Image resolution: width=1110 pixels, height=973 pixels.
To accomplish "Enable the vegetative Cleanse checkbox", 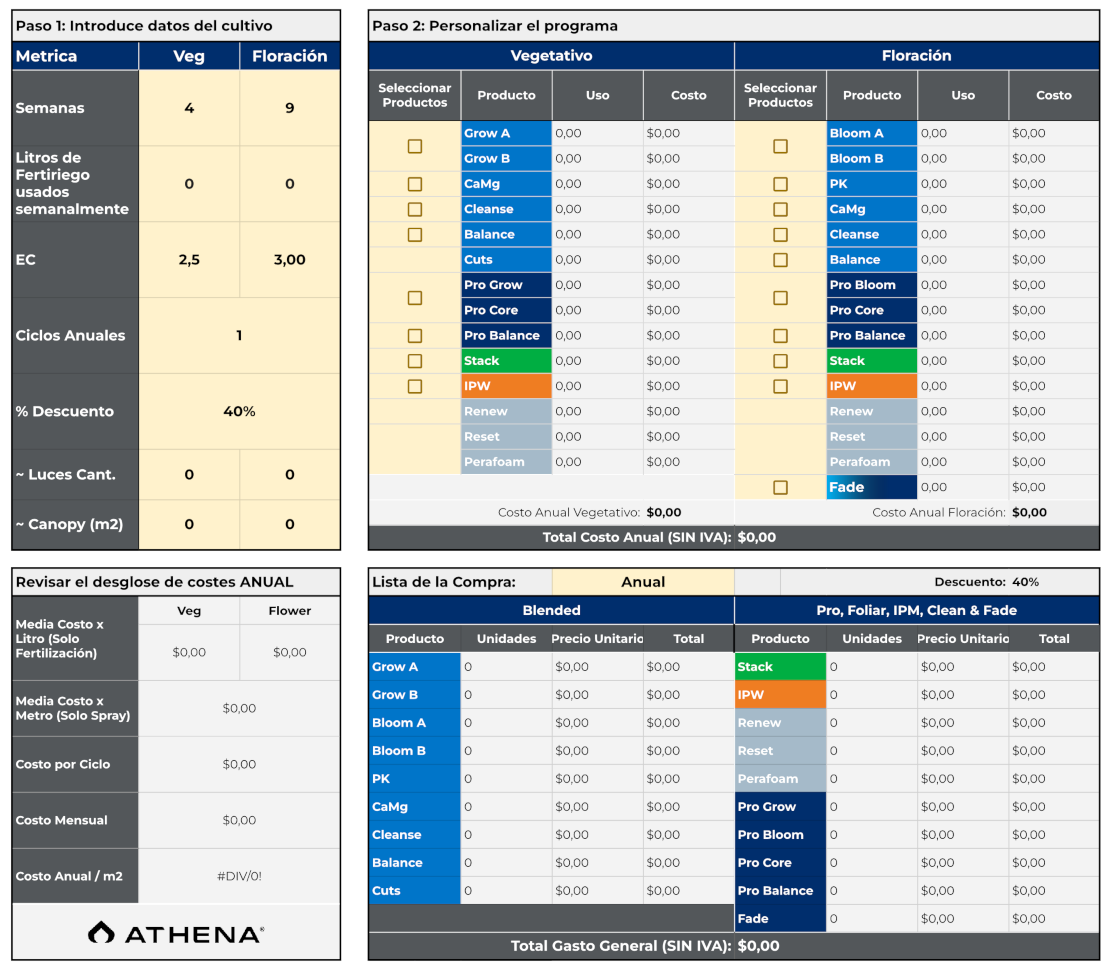I will [415, 210].
